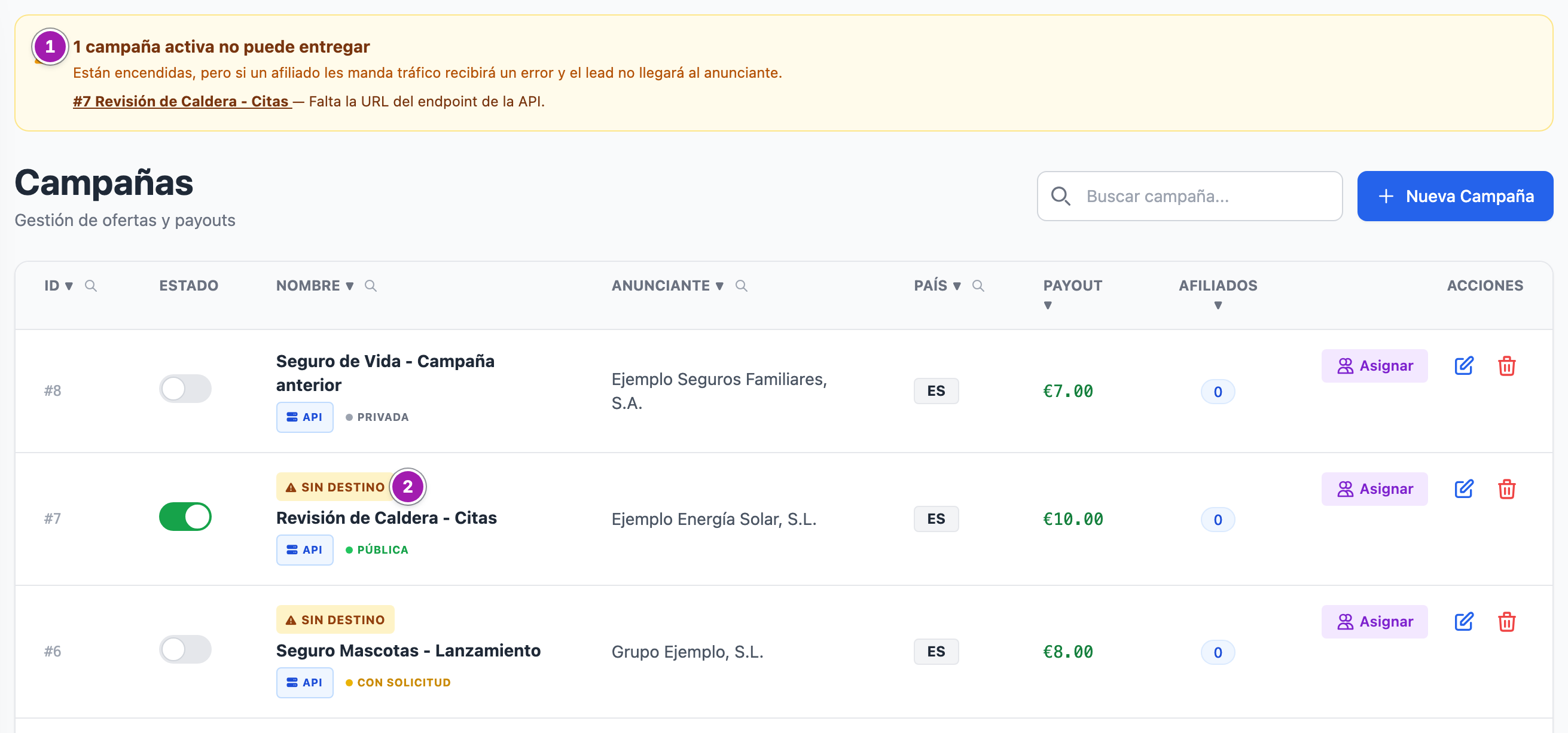Click the ES country badge for campaign #8
The image size is (1568, 733).
936,391
